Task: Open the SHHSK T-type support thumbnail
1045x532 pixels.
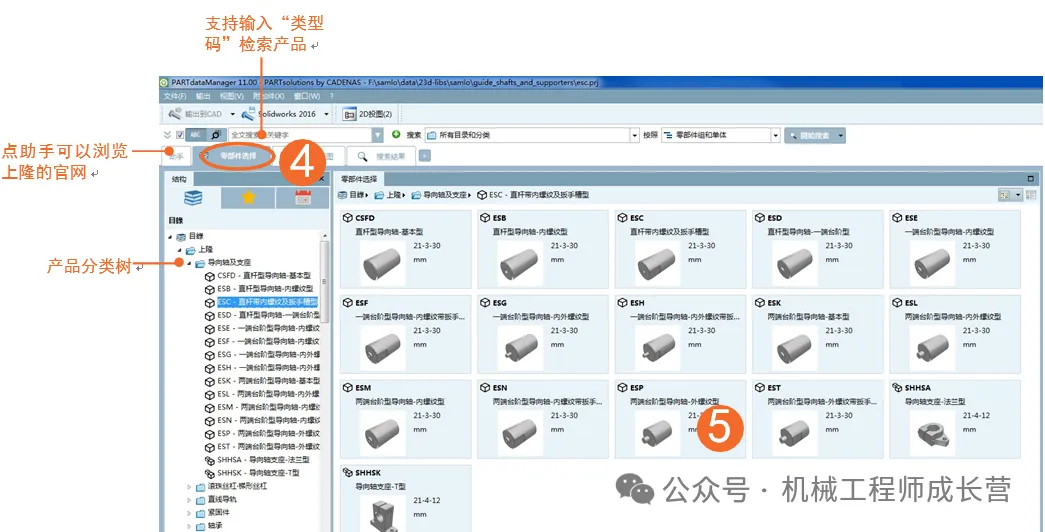Action: 383,513
